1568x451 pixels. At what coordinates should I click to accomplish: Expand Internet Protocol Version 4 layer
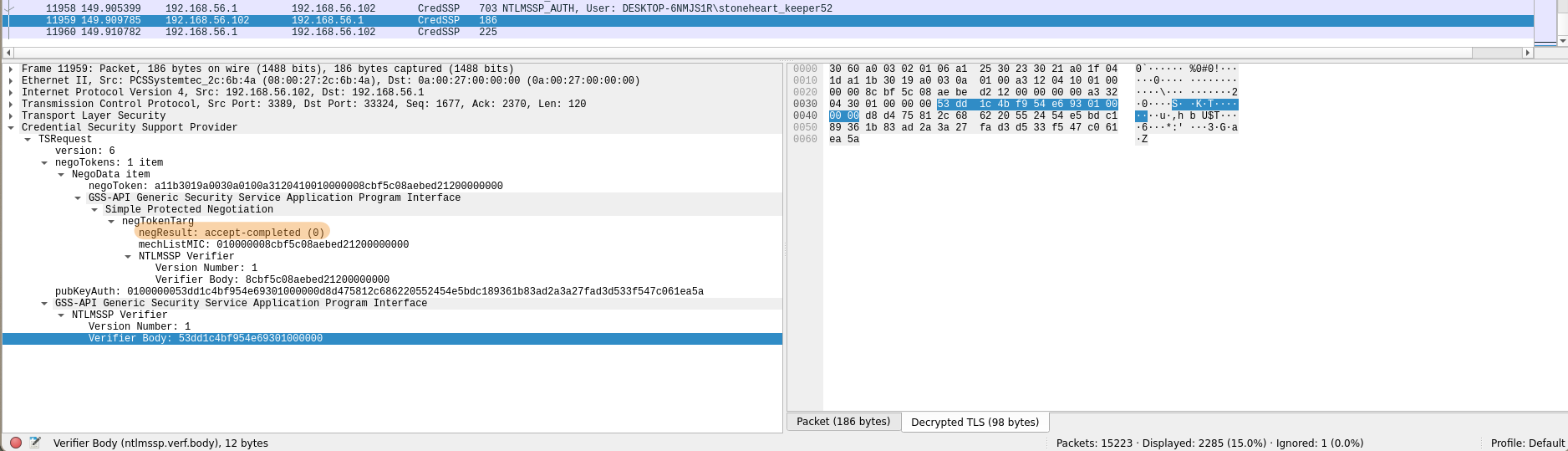tap(11, 93)
